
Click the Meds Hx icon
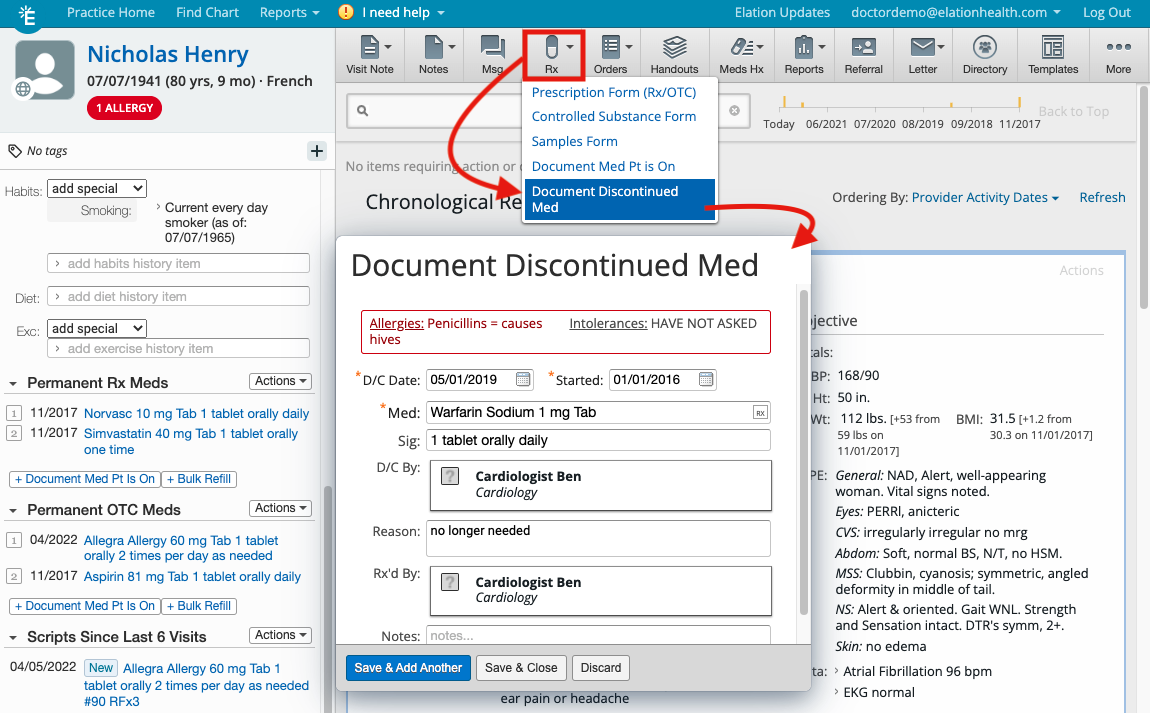pyautogui.click(x=740, y=54)
